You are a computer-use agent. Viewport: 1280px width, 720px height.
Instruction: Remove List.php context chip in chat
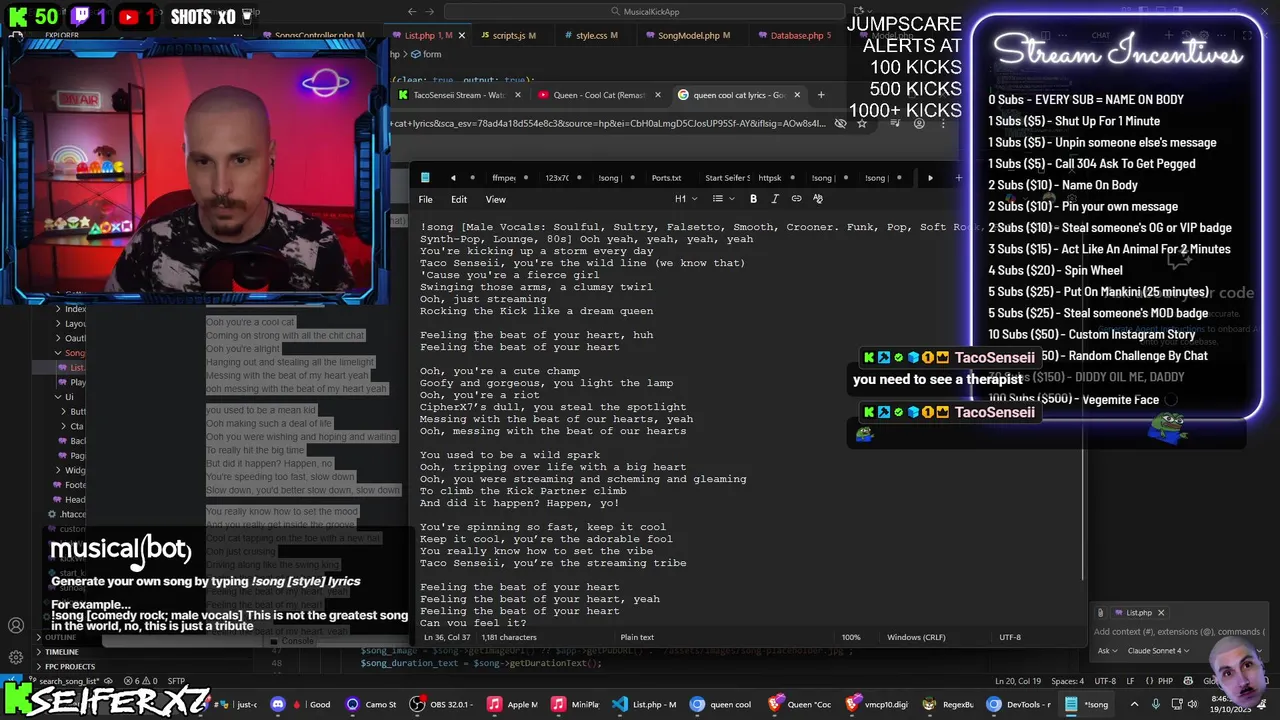[1161, 613]
